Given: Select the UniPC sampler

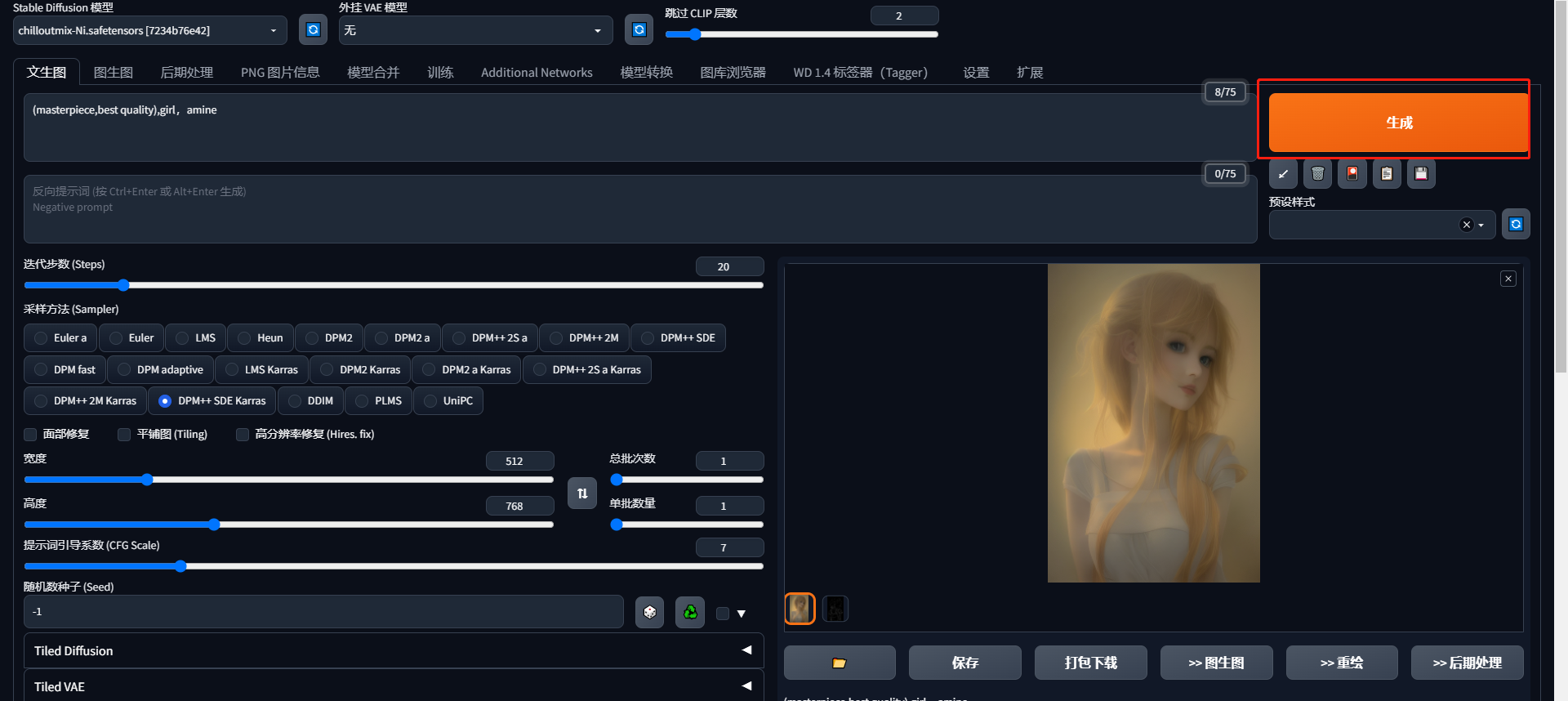Looking at the screenshot, I should (448, 401).
